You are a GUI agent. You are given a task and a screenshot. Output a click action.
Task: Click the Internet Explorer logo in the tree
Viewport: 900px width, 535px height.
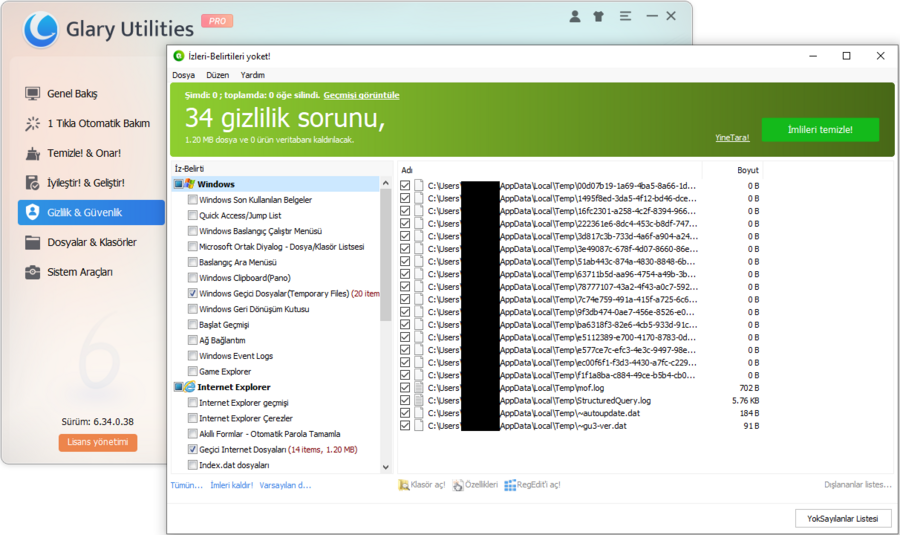point(189,387)
